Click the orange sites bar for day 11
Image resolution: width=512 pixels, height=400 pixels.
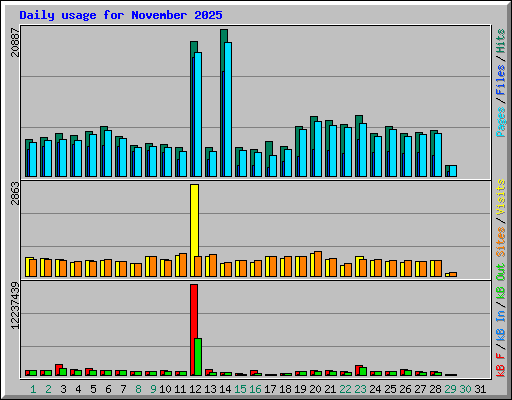183,265
